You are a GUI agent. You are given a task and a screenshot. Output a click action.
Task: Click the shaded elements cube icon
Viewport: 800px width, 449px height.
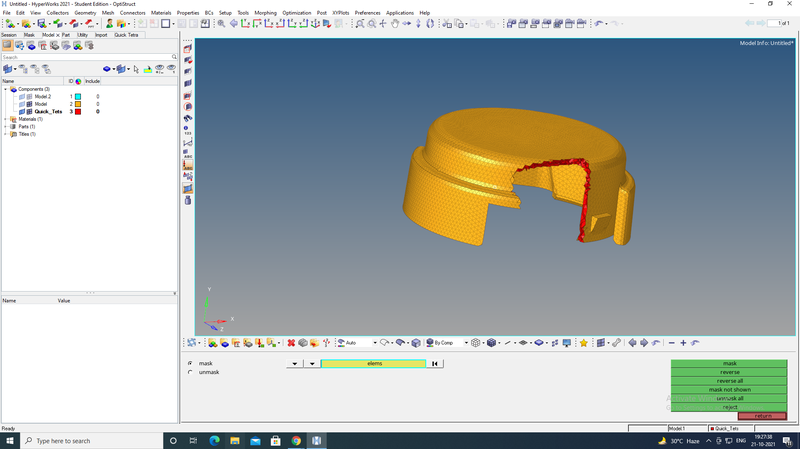pyautogui.click(x=491, y=343)
